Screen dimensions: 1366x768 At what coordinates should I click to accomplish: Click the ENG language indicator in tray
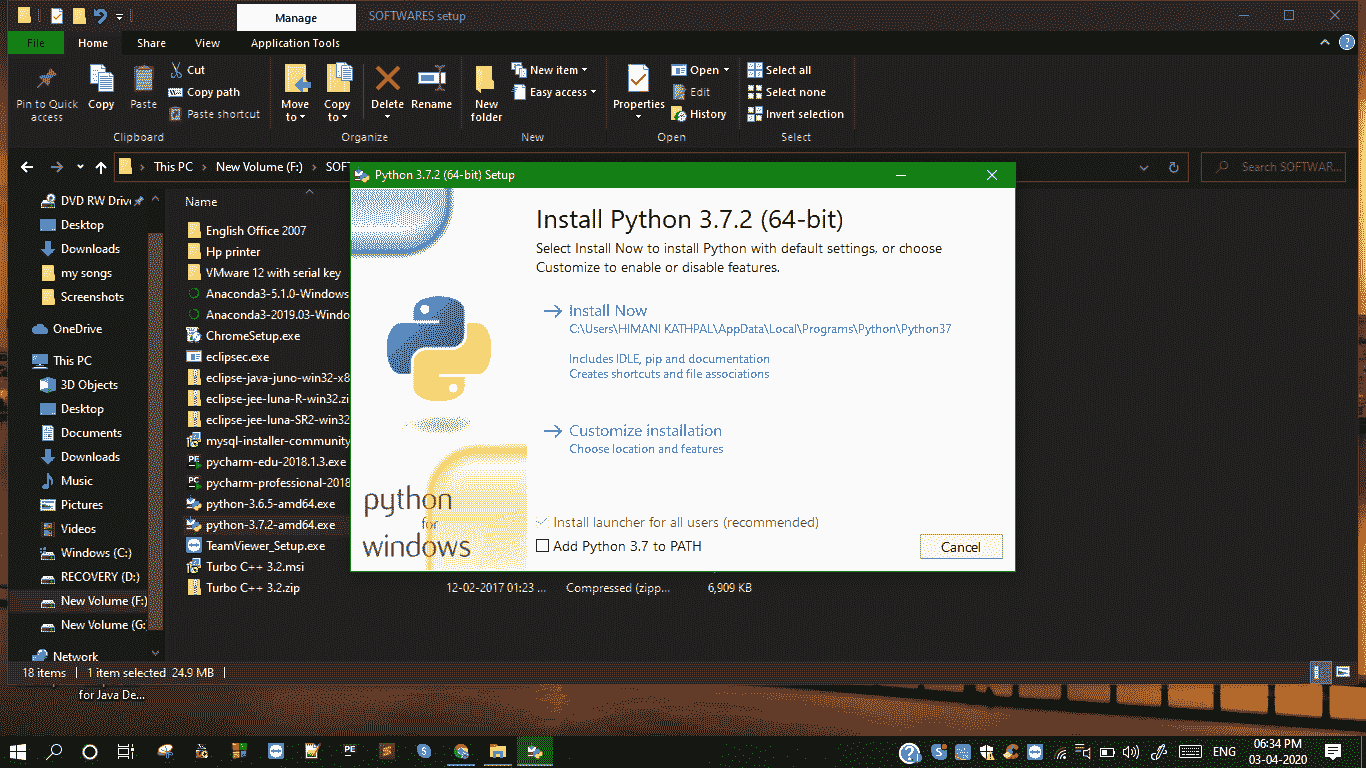[1224, 751]
